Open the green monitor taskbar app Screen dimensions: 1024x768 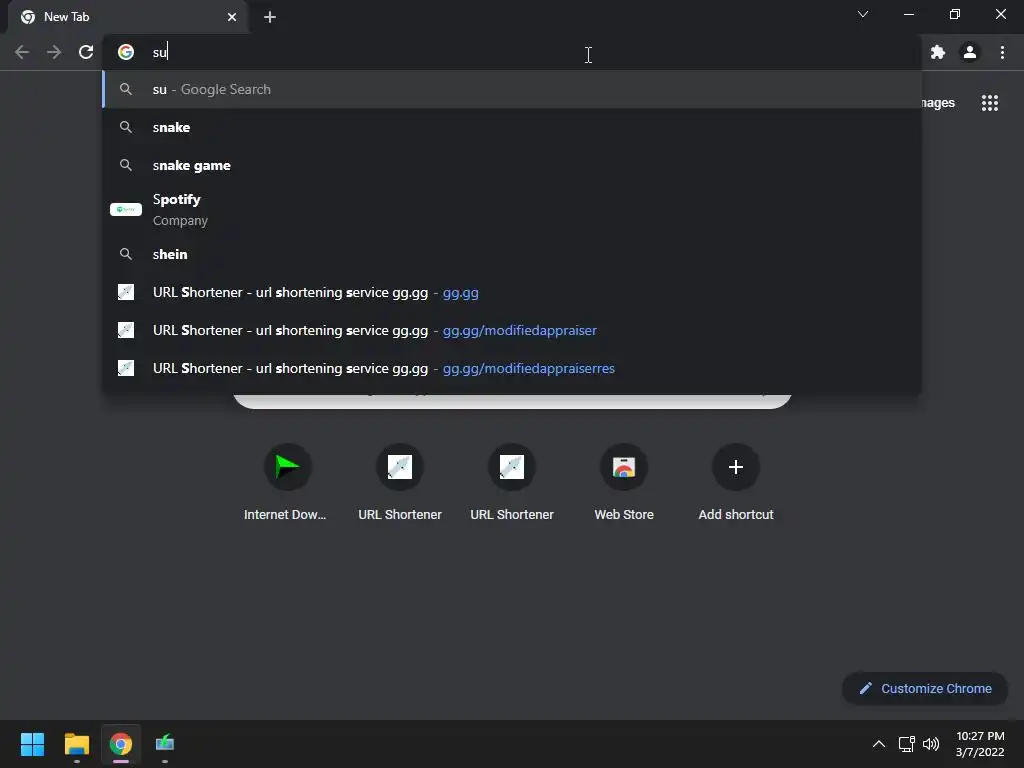[x=165, y=744]
